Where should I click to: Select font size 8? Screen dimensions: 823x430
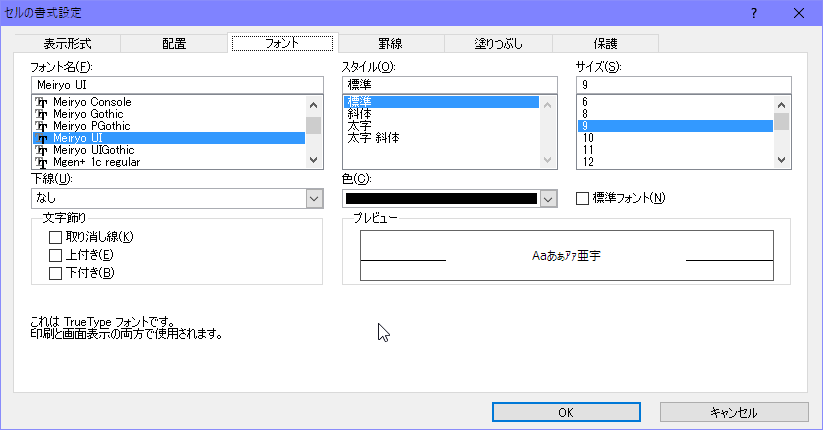675,114
